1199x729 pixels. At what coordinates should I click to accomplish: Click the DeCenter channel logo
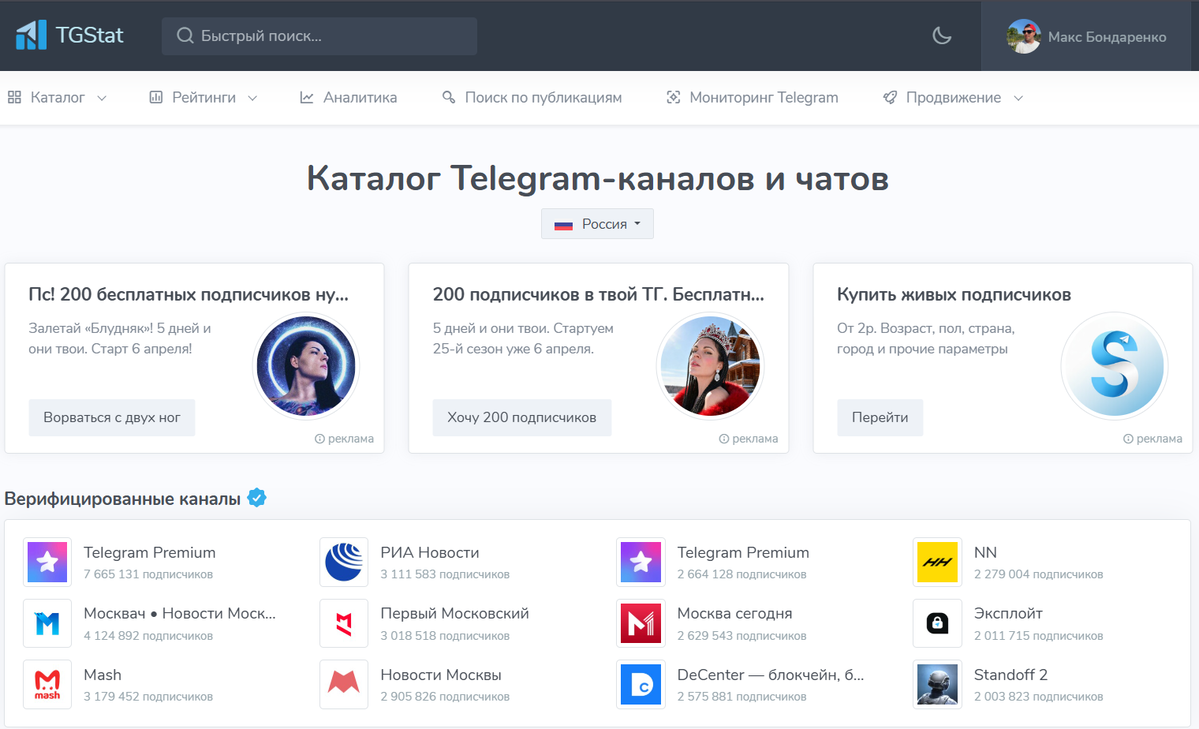641,684
